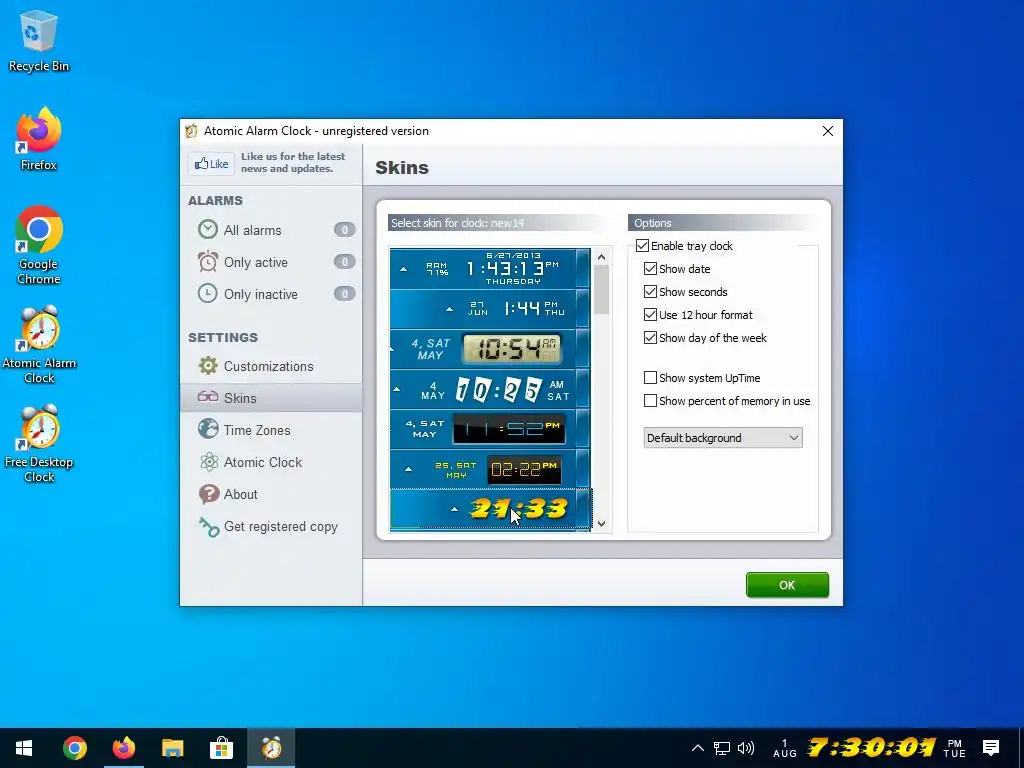This screenshot has height=768, width=1024.
Task: Close the Atomic Alarm Clock window
Action: (827, 131)
